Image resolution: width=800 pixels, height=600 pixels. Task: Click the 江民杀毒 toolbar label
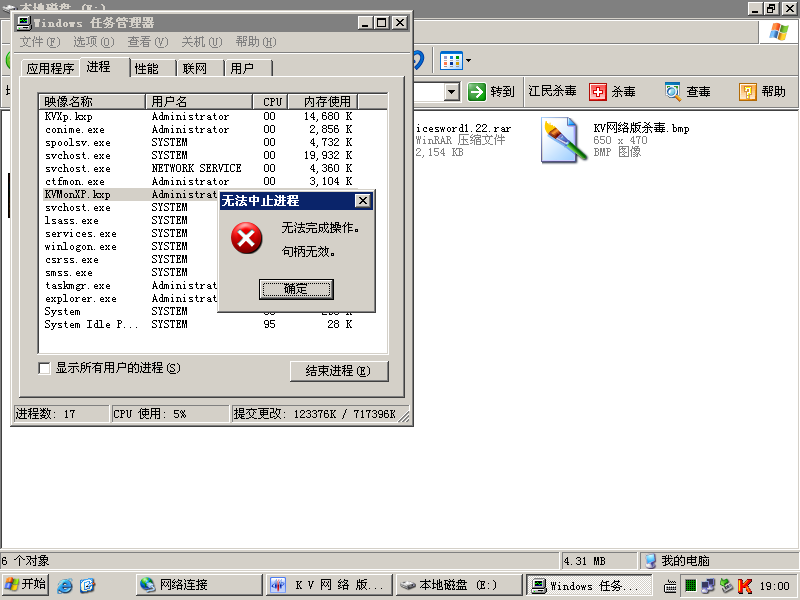552,91
